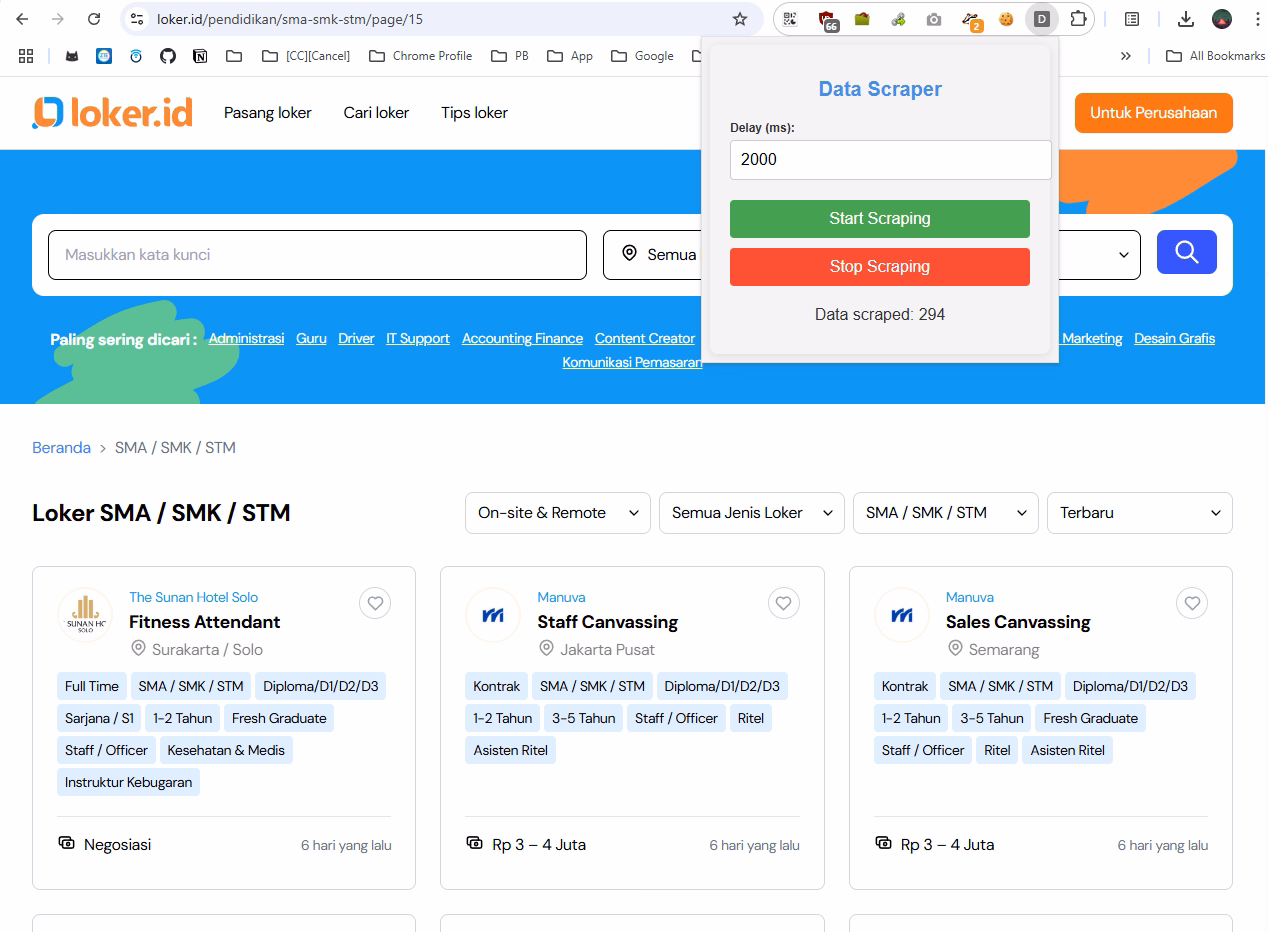Bookmark this page with star icon
The height and width of the screenshot is (932, 1268).
(x=740, y=19)
